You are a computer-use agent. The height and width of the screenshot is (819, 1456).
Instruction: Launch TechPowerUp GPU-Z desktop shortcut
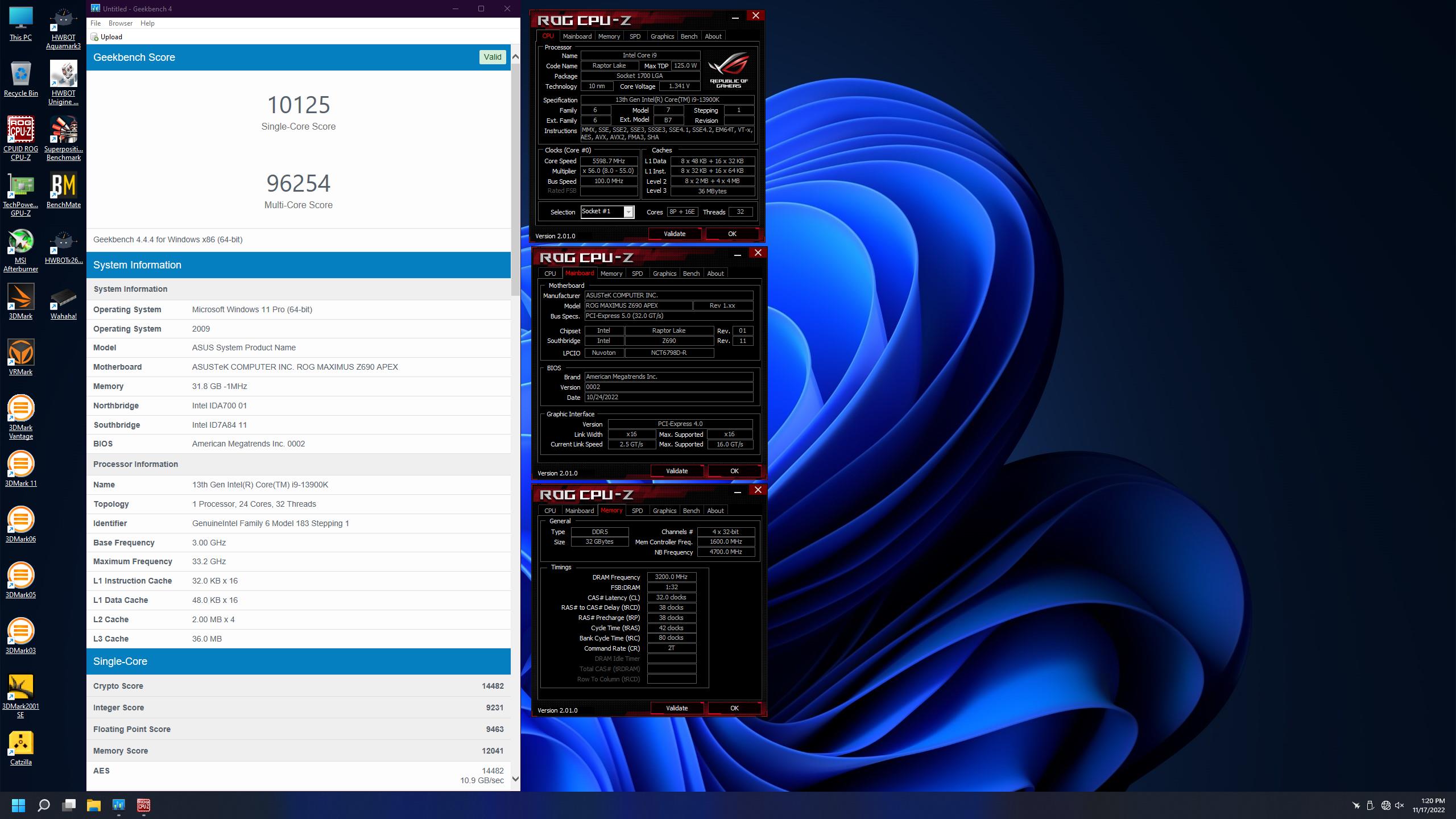point(21,194)
